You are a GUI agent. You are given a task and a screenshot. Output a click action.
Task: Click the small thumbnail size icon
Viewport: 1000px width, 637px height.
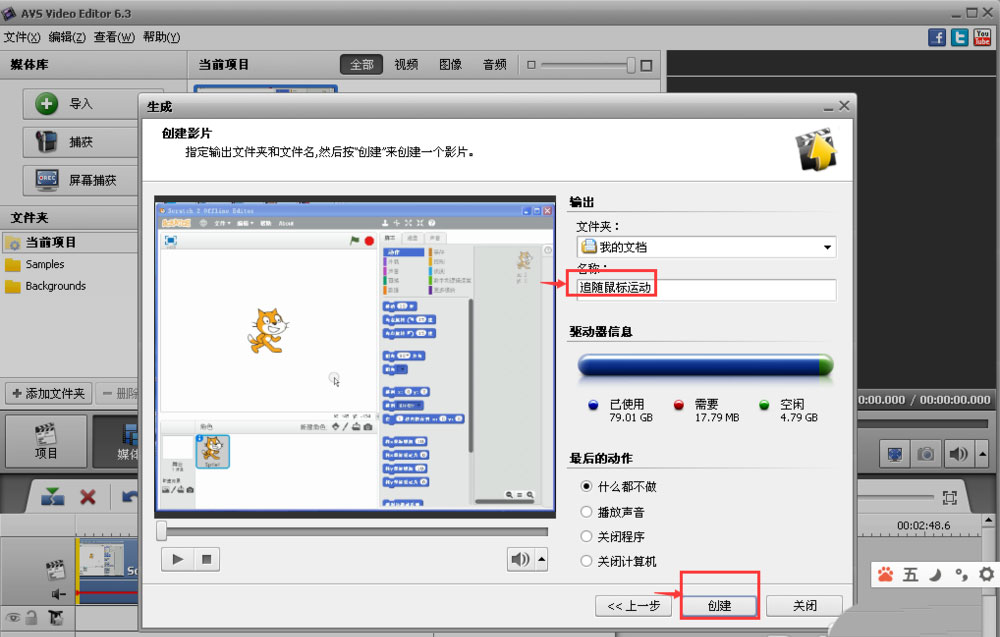pyautogui.click(x=531, y=65)
